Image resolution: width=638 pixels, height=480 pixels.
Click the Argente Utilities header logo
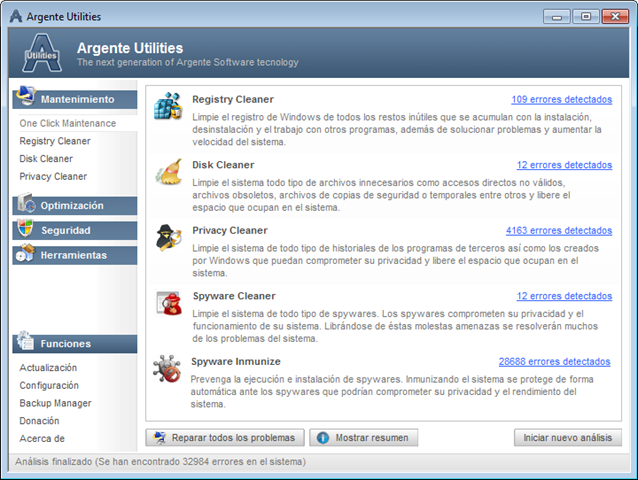[x=42, y=53]
